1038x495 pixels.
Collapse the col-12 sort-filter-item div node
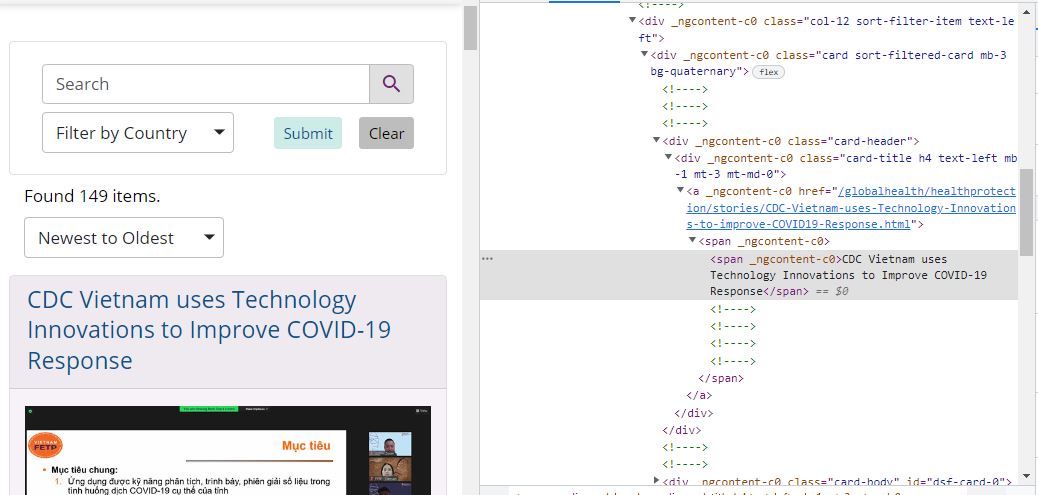pos(633,21)
